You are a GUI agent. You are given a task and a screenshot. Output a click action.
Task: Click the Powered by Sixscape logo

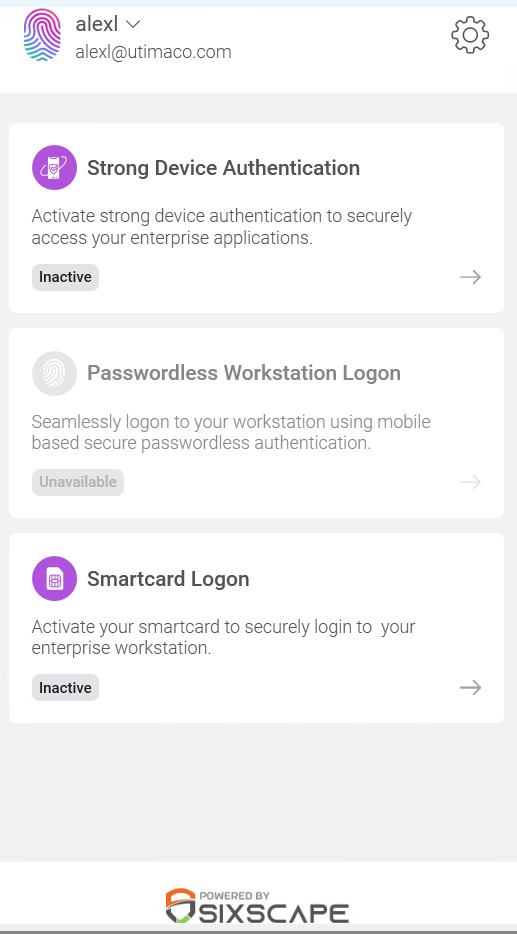click(257, 906)
